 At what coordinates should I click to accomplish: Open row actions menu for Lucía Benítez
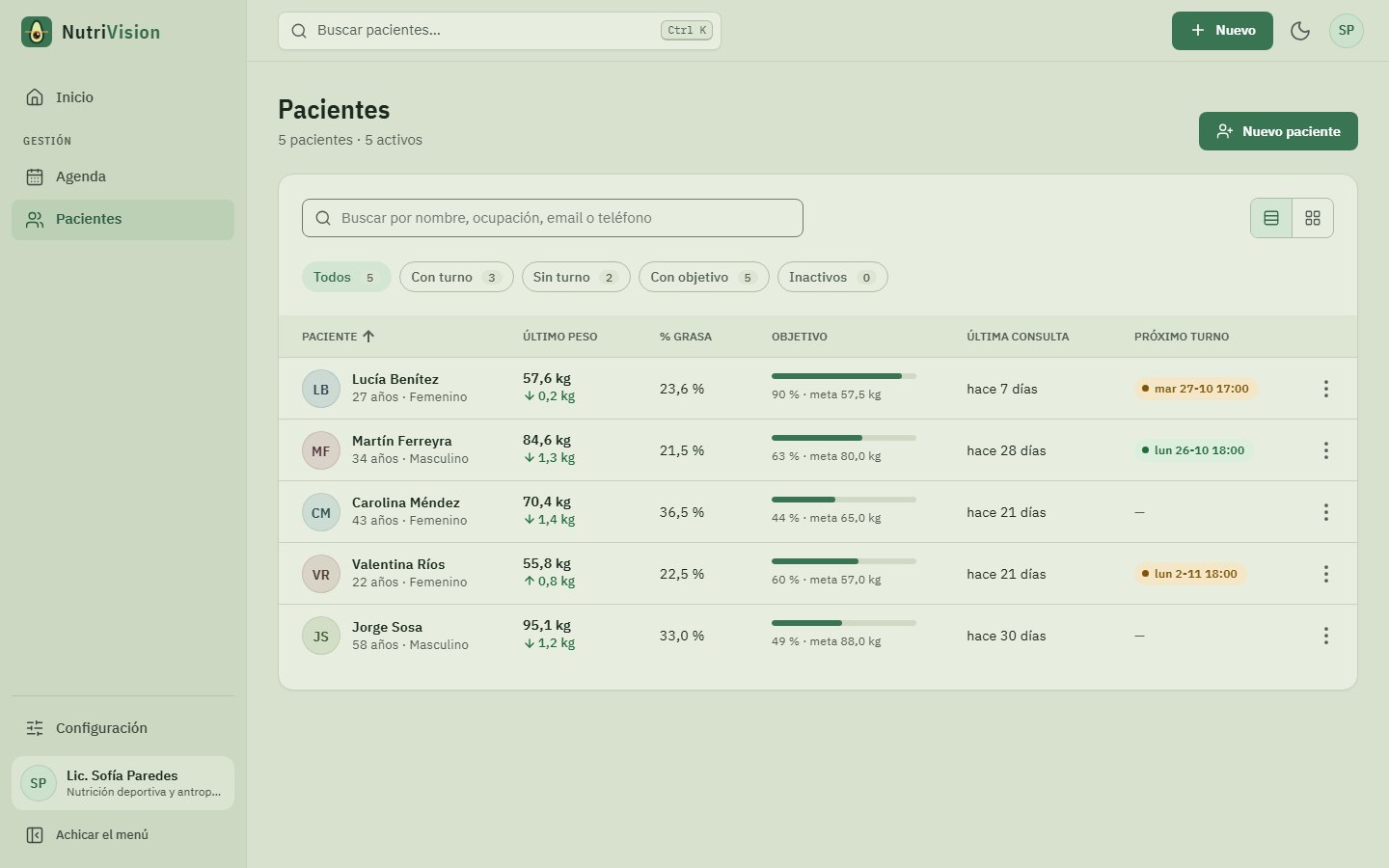tap(1326, 389)
